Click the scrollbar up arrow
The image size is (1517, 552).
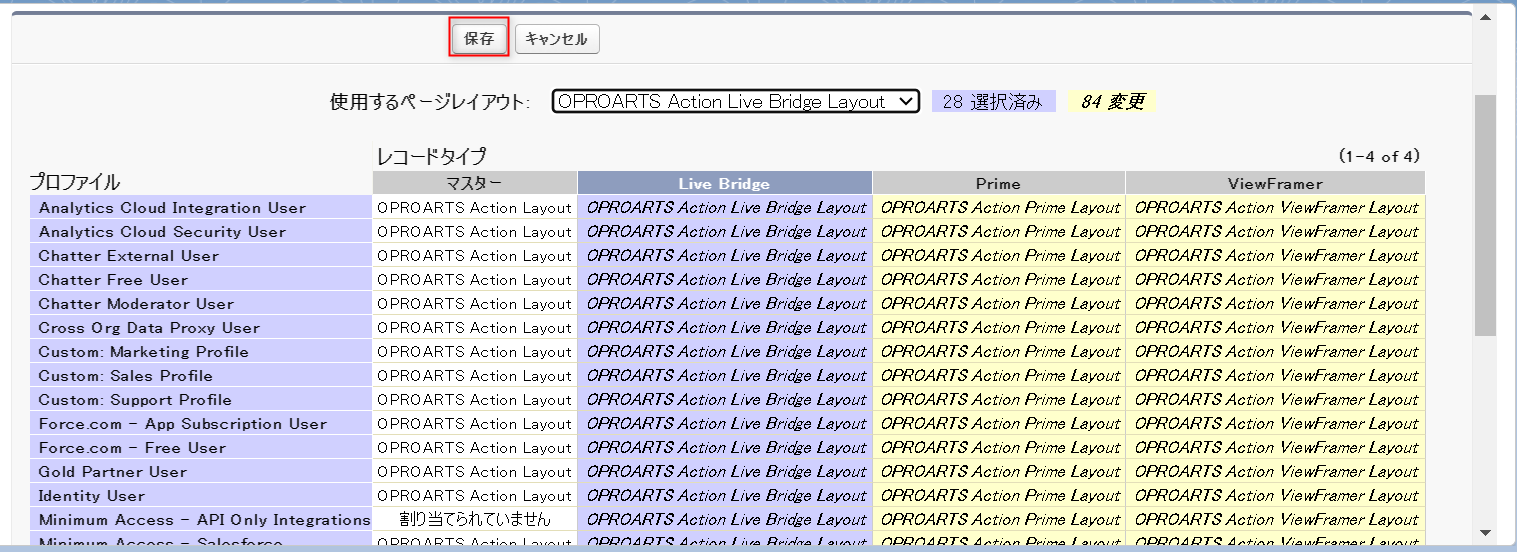point(1486,17)
